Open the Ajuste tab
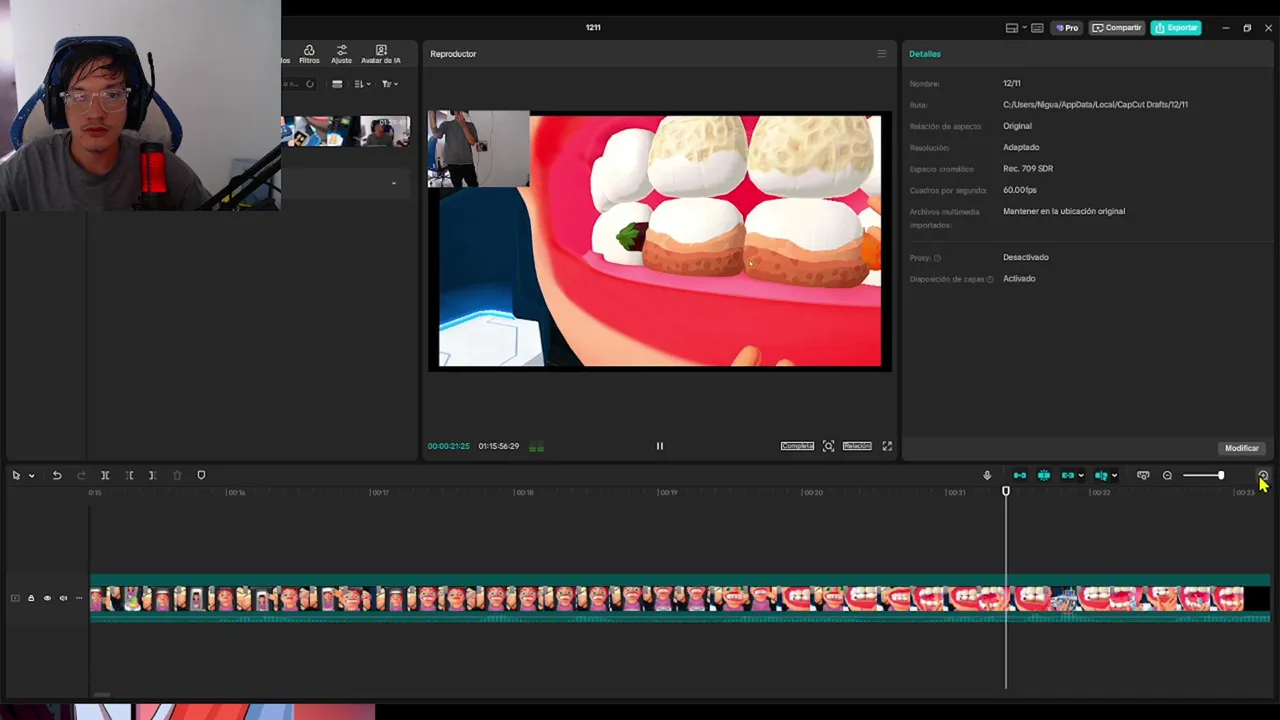 341,54
